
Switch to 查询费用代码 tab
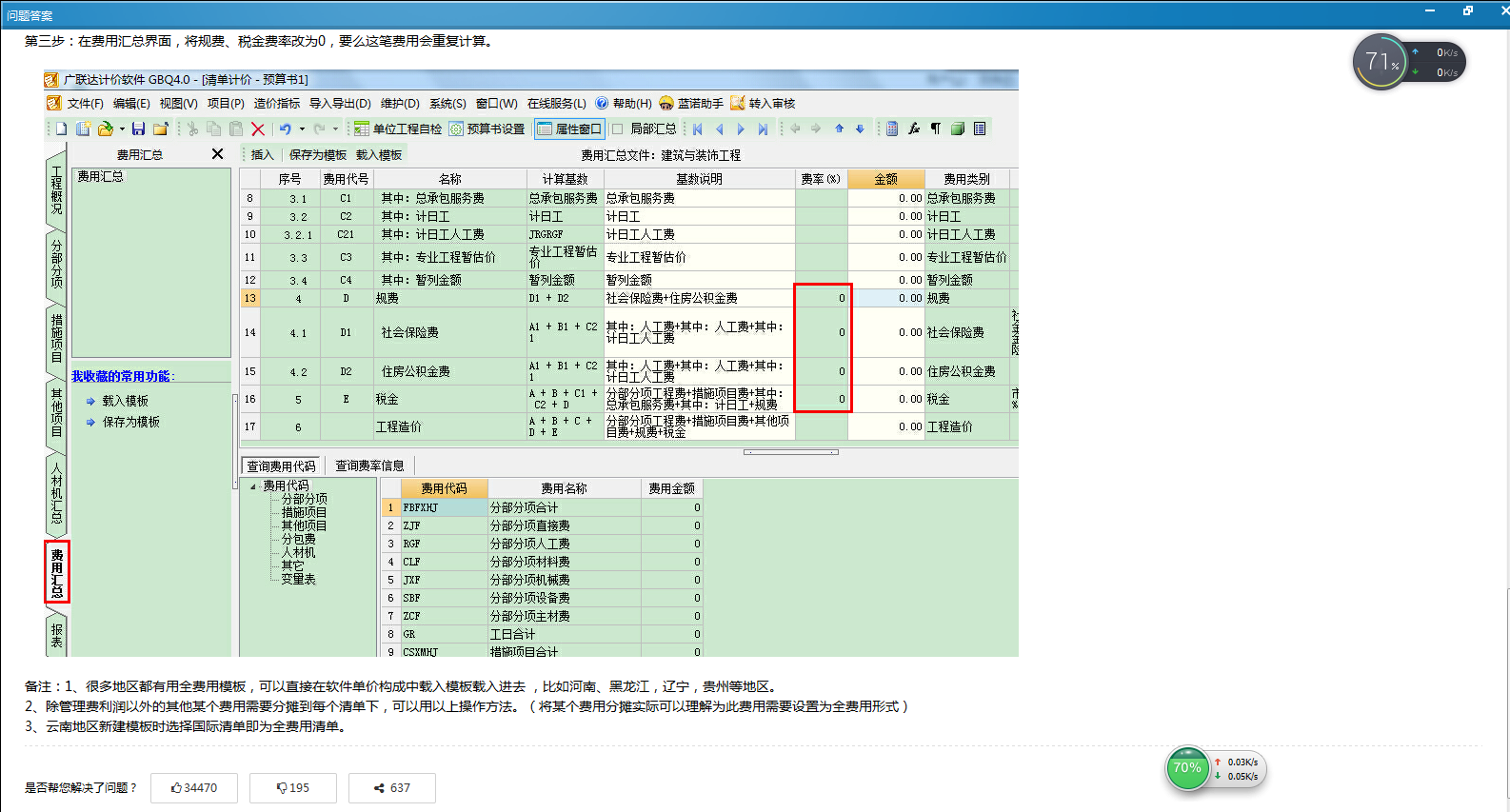281,465
